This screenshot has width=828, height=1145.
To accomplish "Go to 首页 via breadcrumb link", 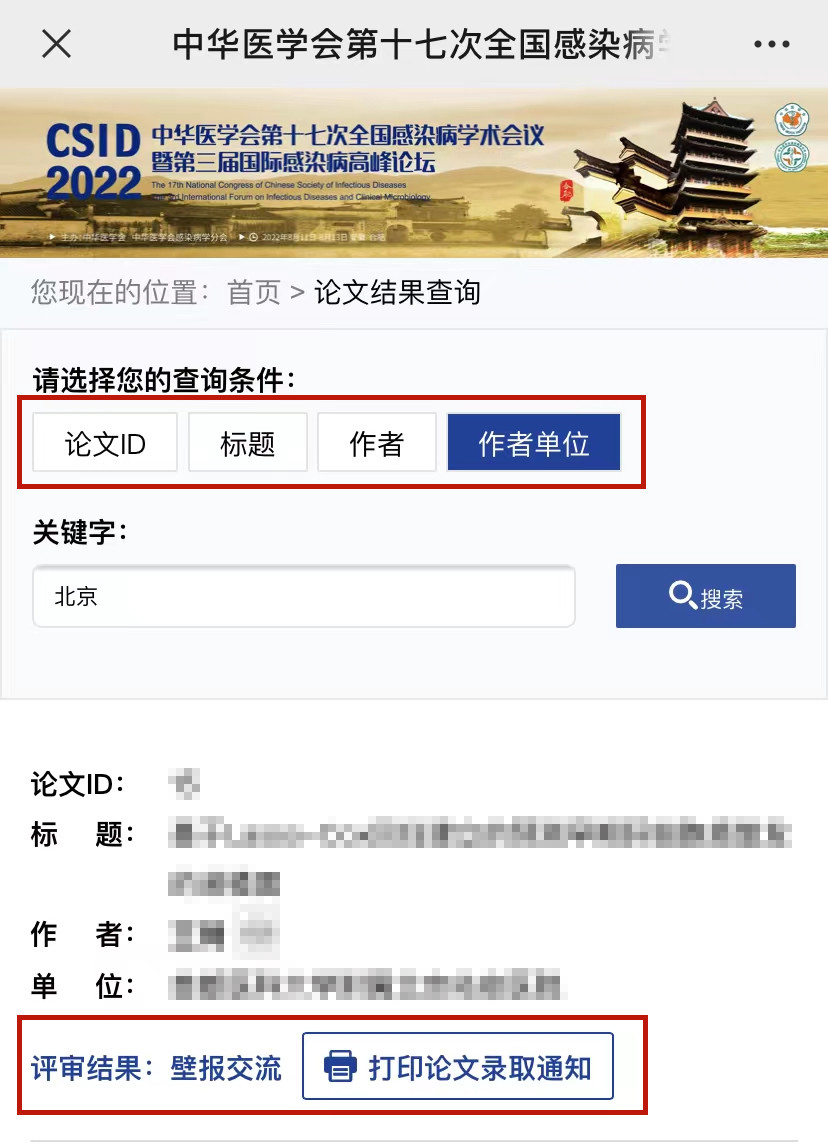I will click(x=254, y=293).
